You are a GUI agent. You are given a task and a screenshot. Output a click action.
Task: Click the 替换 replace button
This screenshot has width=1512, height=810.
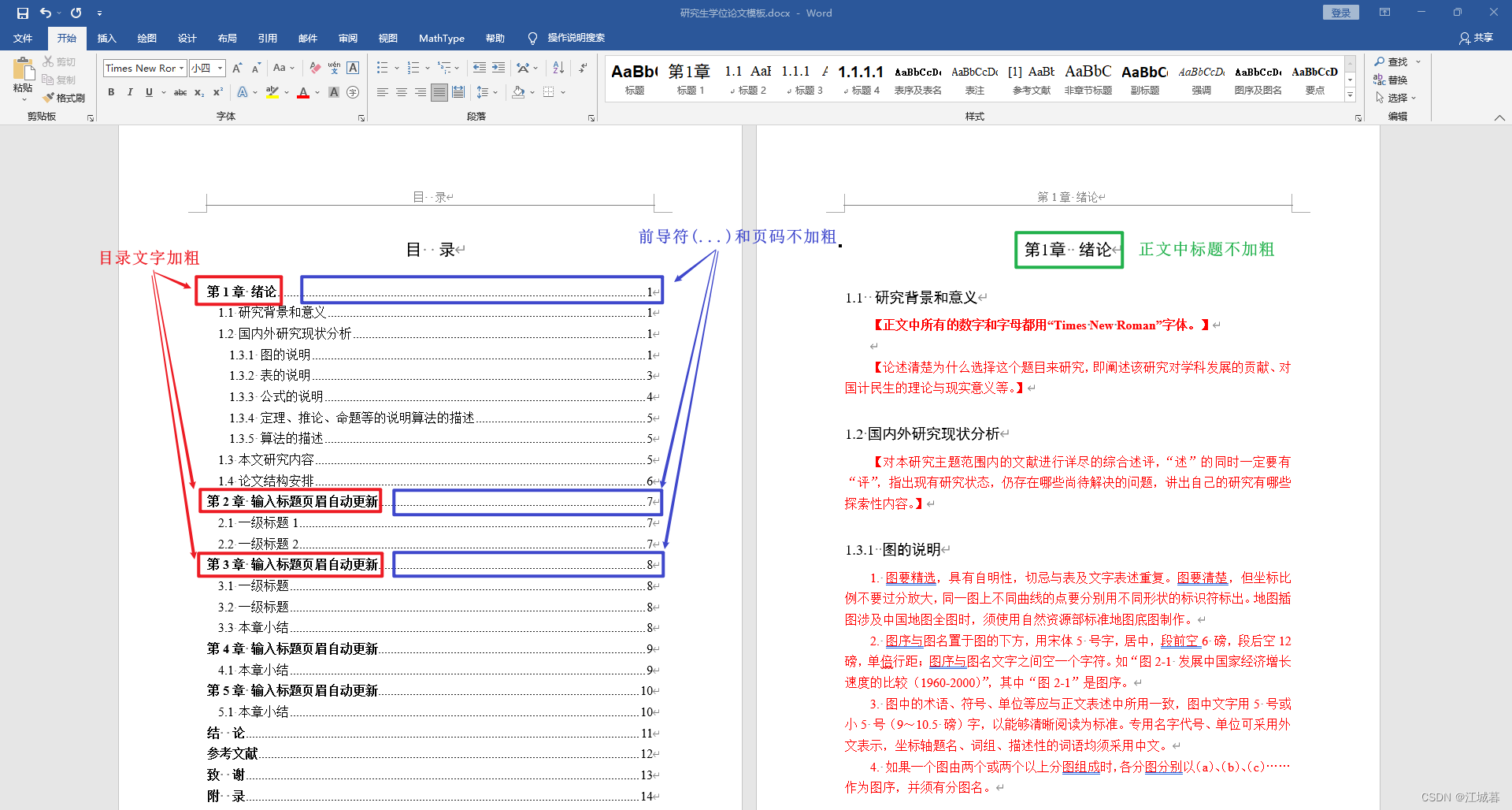pos(1391,80)
